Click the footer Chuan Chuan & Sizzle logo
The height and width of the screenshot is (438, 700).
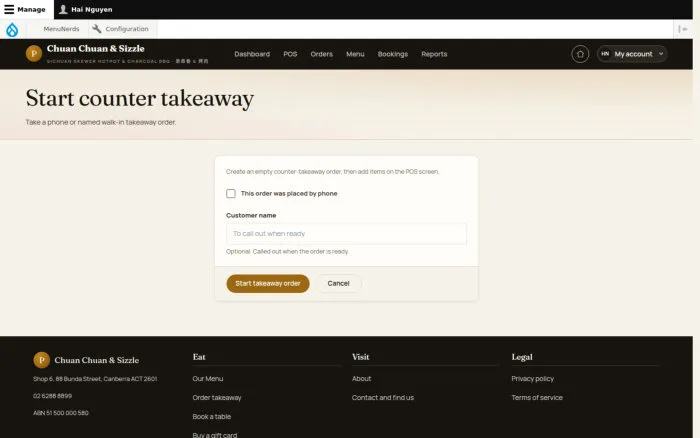pos(86,360)
